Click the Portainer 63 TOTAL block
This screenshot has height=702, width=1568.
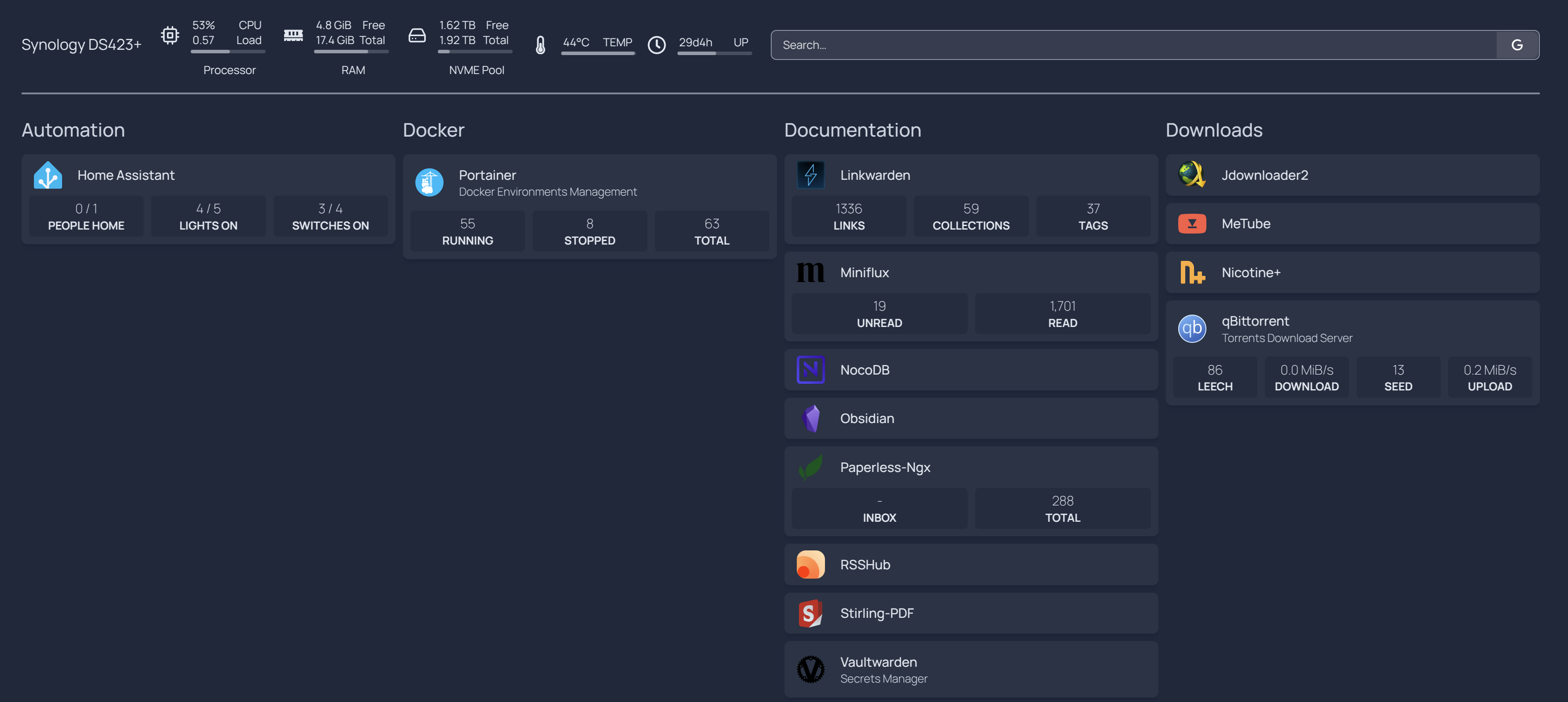[712, 231]
